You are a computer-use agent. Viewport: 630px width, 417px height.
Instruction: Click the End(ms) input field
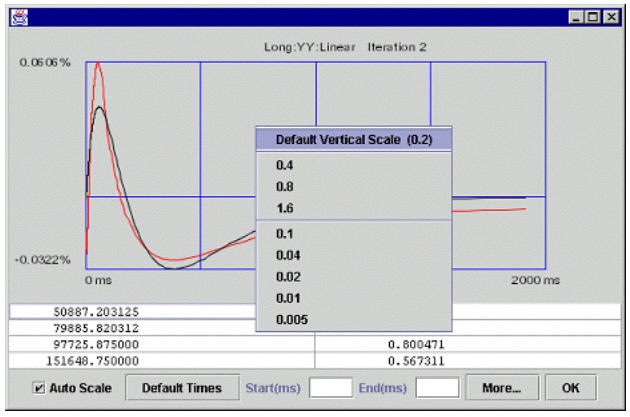point(437,387)
